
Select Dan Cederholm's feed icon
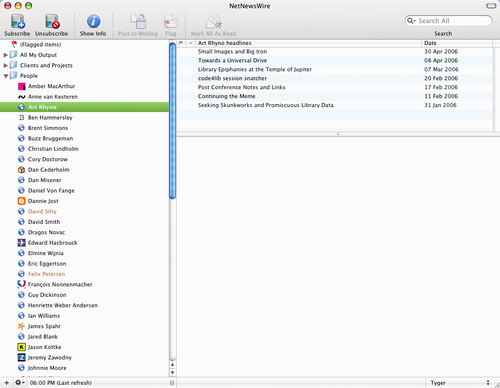pyautogui.click(x=21, y=170)
